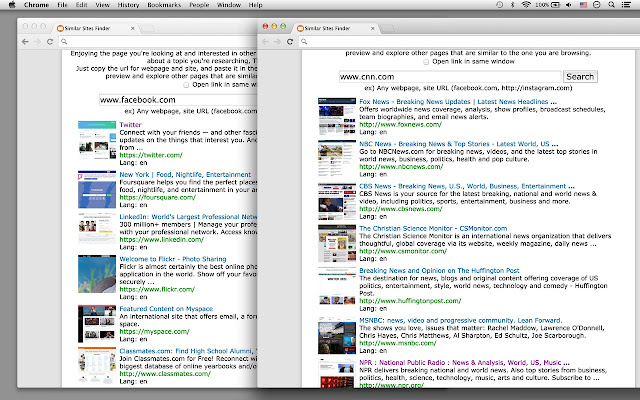Click the forward arrow in left window

(x=38, y=42)
